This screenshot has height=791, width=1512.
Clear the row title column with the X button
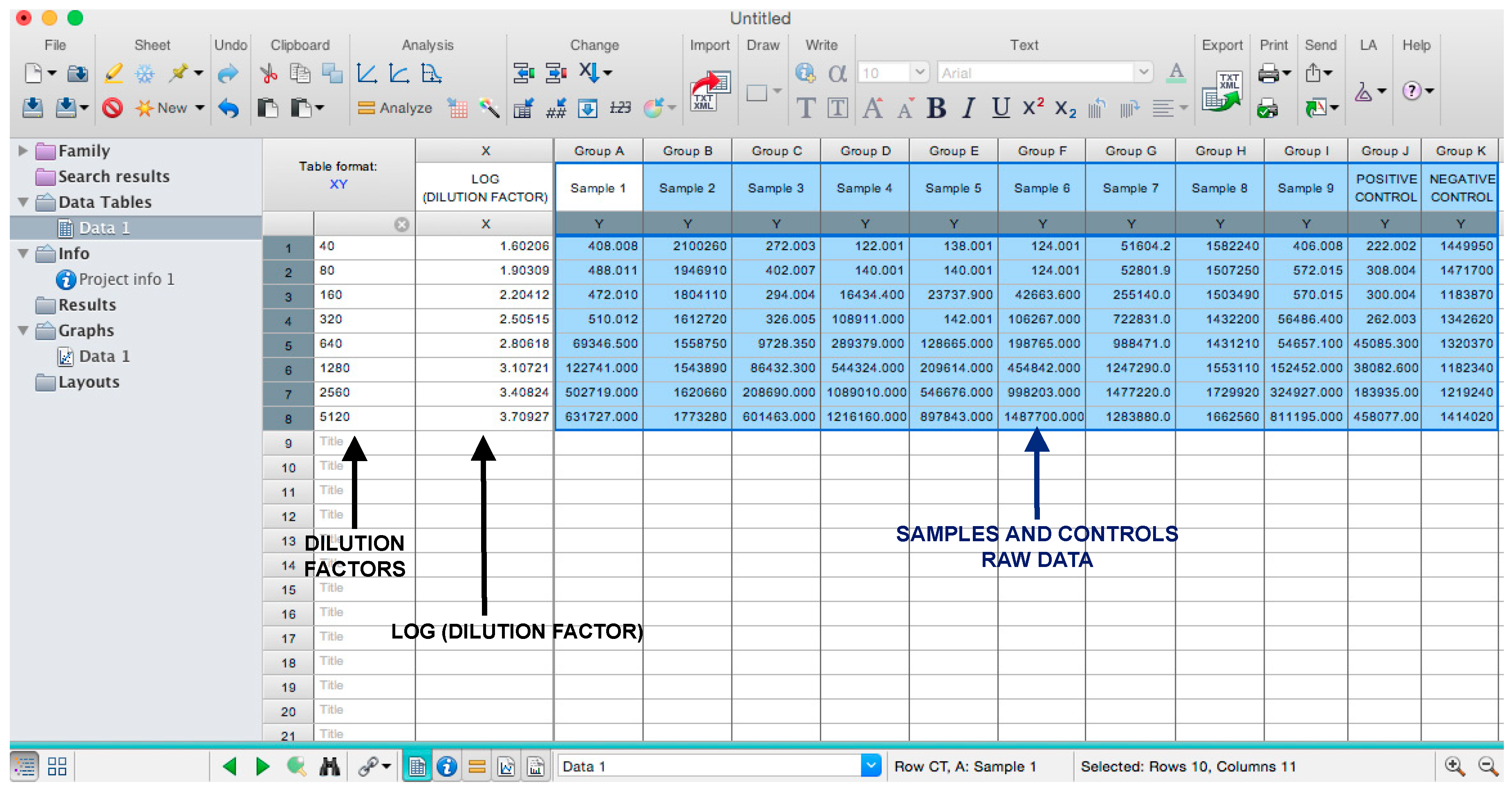click(401, 225)
